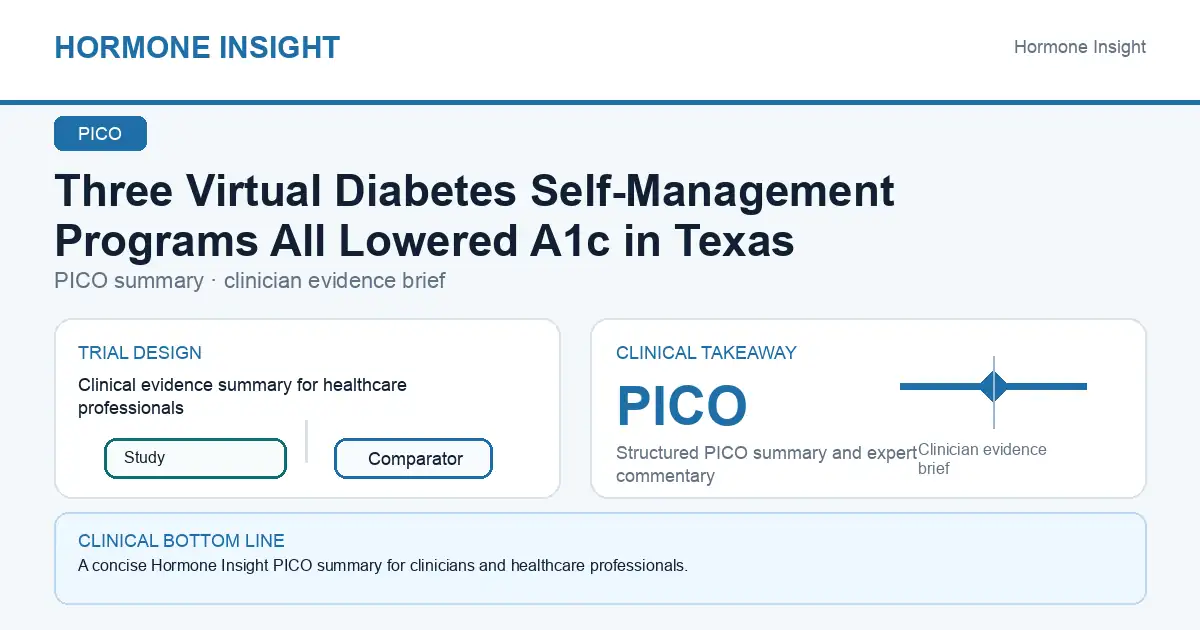The width and height of the screenshot is (1200, 630).
Task: Click the CLINICAL TAKEAWAY section label
Action: coord(706,353)
